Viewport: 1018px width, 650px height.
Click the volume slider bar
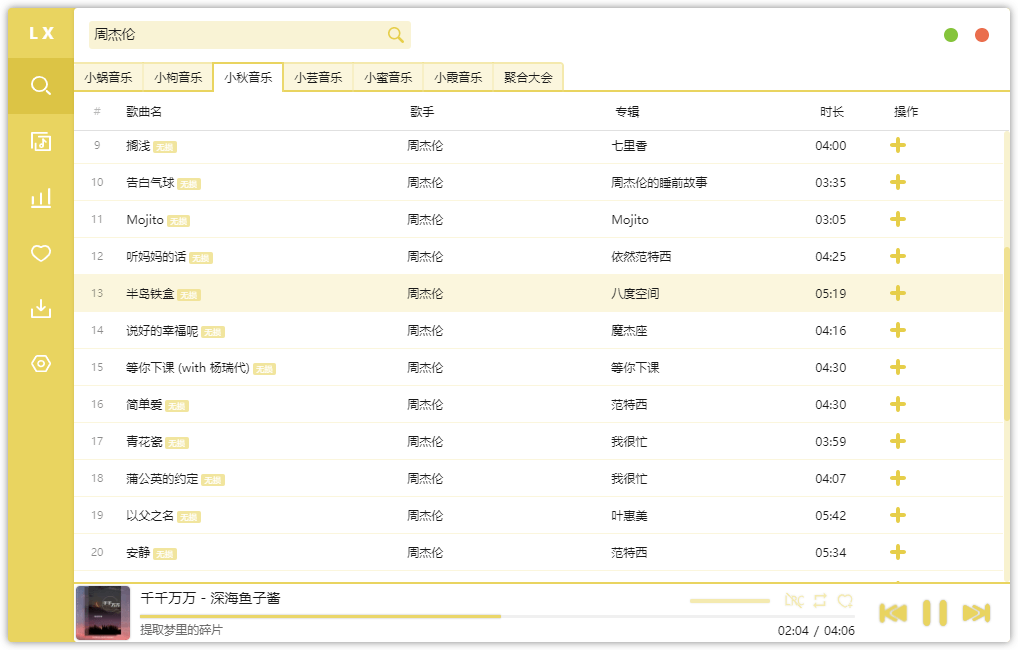pyautogui.click(x=729, y=601)
